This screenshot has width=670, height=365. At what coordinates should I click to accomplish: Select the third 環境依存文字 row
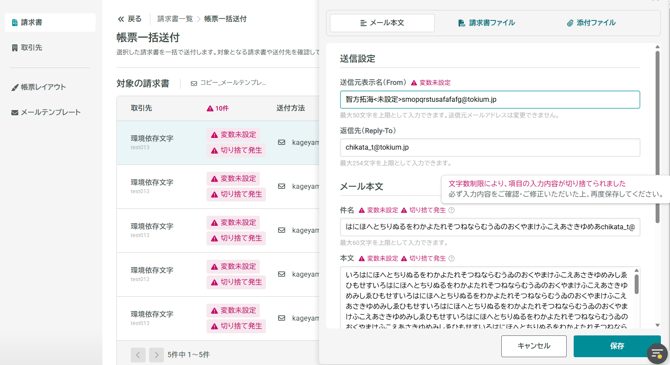217,230
